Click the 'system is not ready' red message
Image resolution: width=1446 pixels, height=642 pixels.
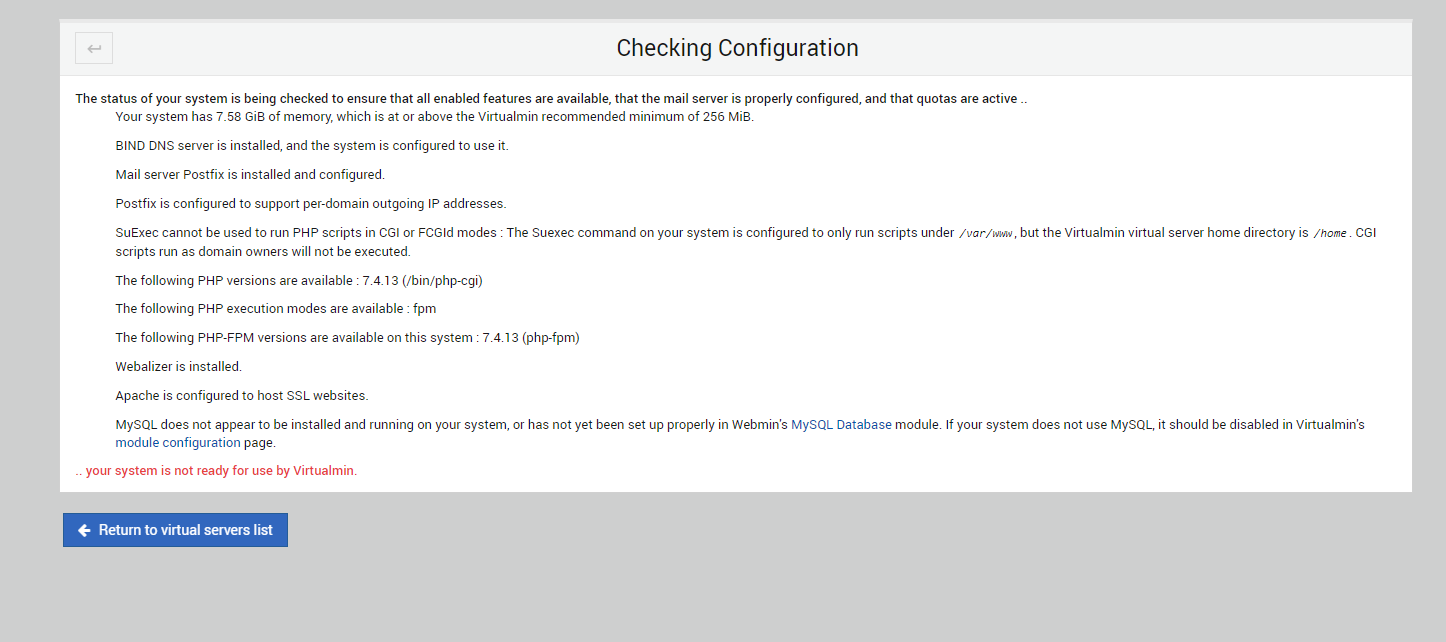(x=216, y=470)
